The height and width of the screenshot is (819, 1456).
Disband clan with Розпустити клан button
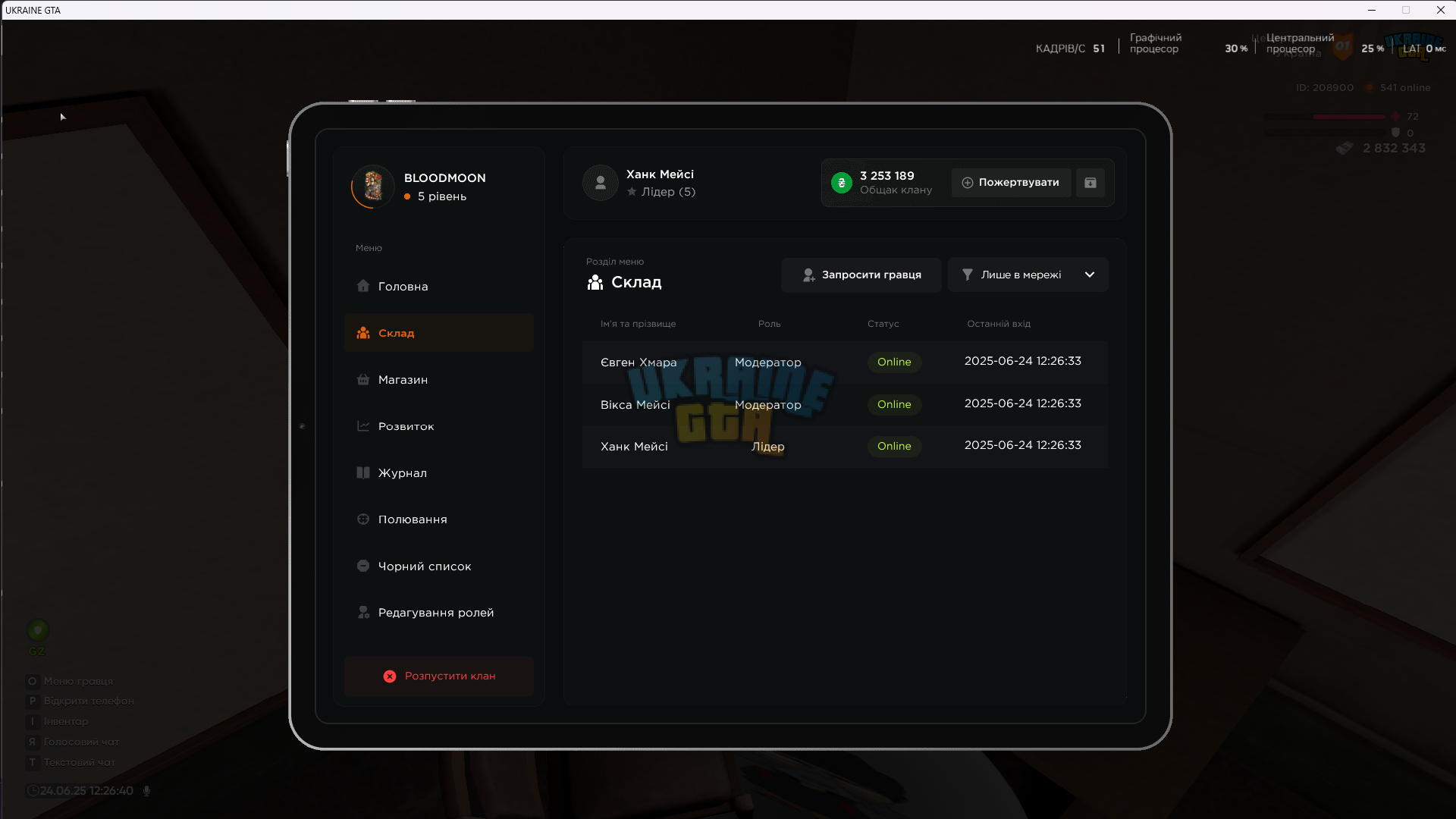(439, 676)
